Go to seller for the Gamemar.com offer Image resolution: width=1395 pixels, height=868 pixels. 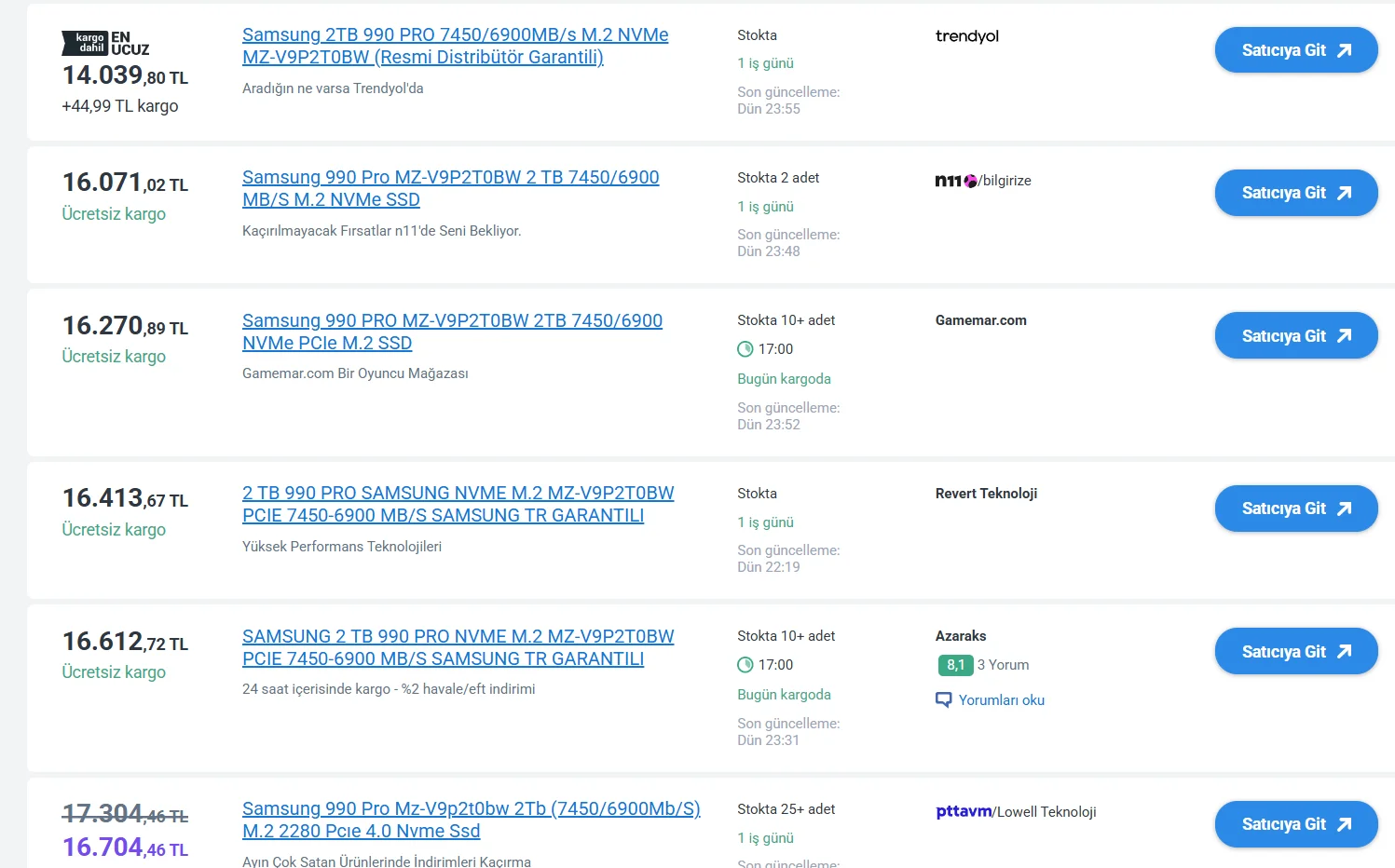[x=1296, y=335]
